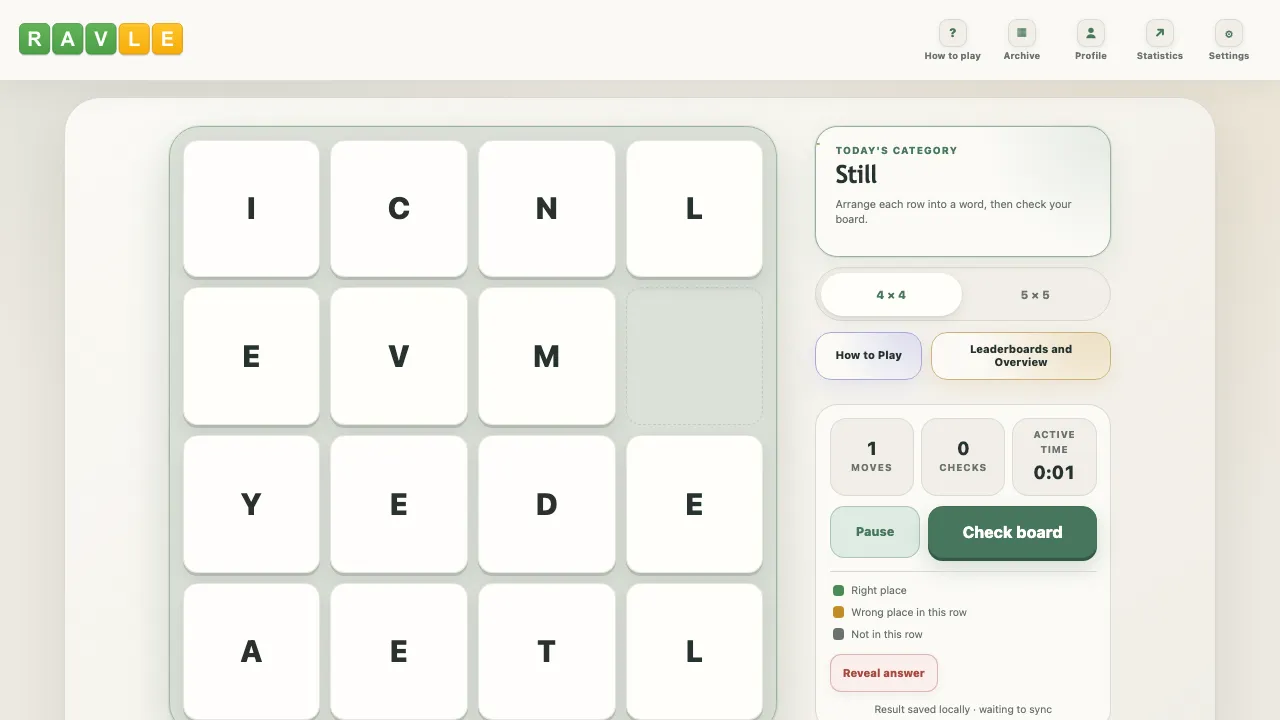Select the D tile in row three
This screenshot has height=720, width=1280.
547,504
